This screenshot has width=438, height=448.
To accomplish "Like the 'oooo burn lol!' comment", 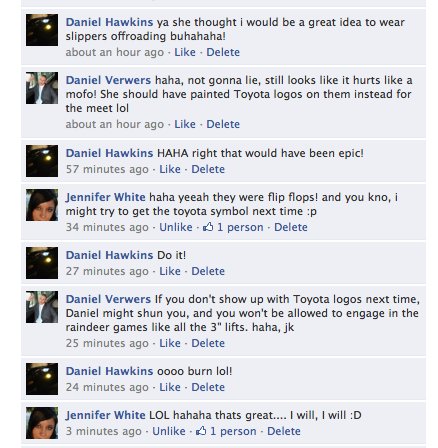I will coord(170,387).
